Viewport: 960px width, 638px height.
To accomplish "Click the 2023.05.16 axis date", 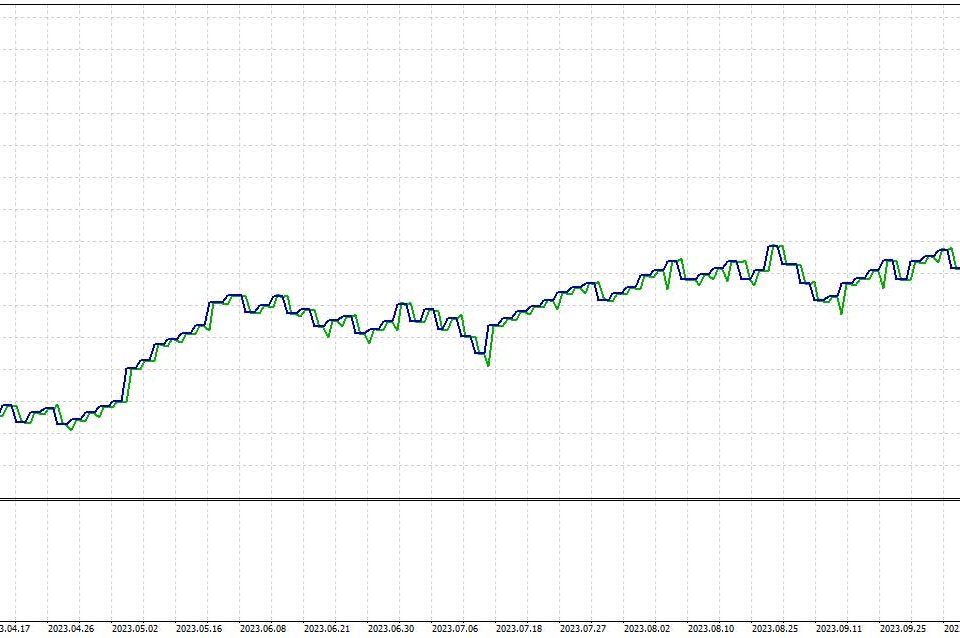I will 199,629.
